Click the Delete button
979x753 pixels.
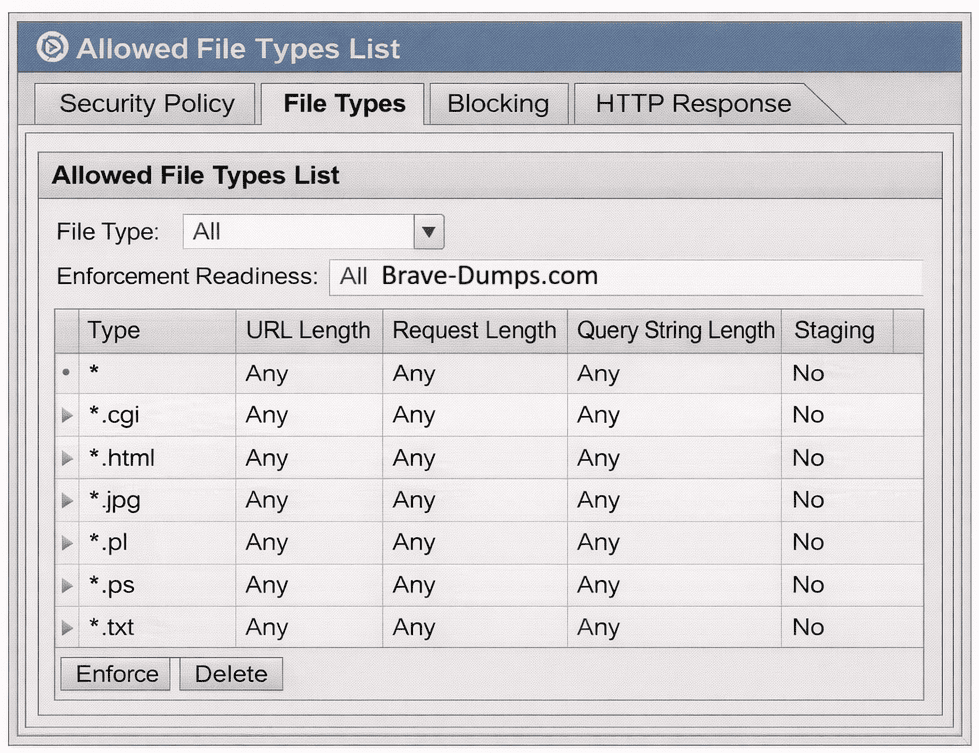[x=231, y=674]
